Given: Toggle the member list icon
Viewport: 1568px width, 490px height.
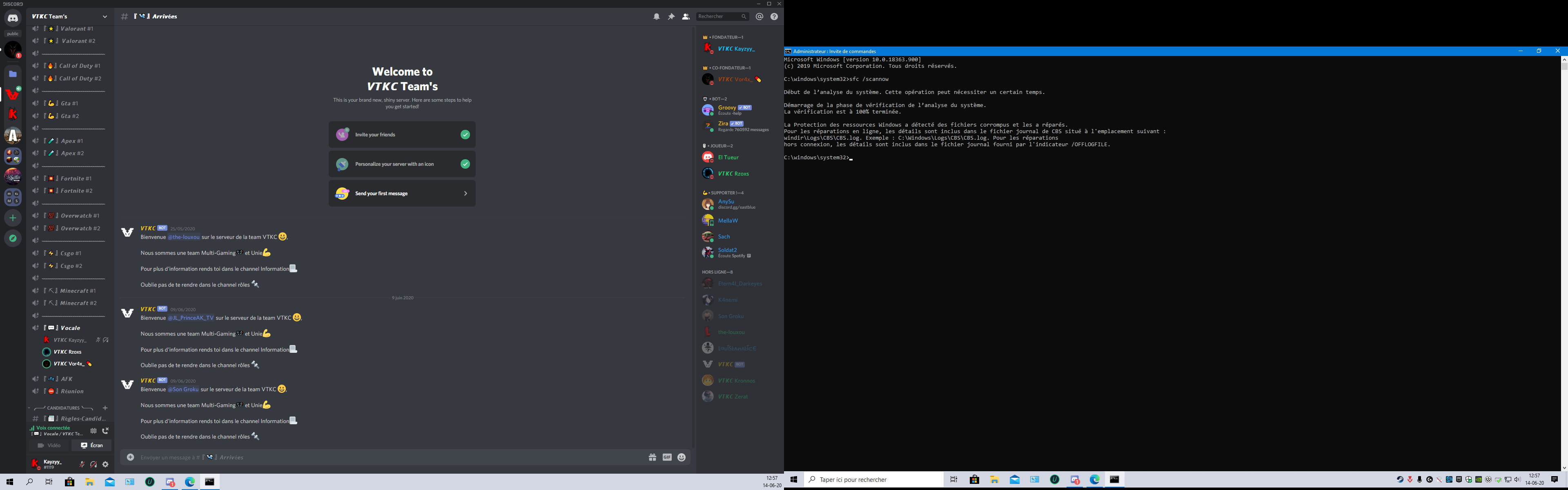Looking at the screenshot, I should pyautogui.click(x=686, y=16).
